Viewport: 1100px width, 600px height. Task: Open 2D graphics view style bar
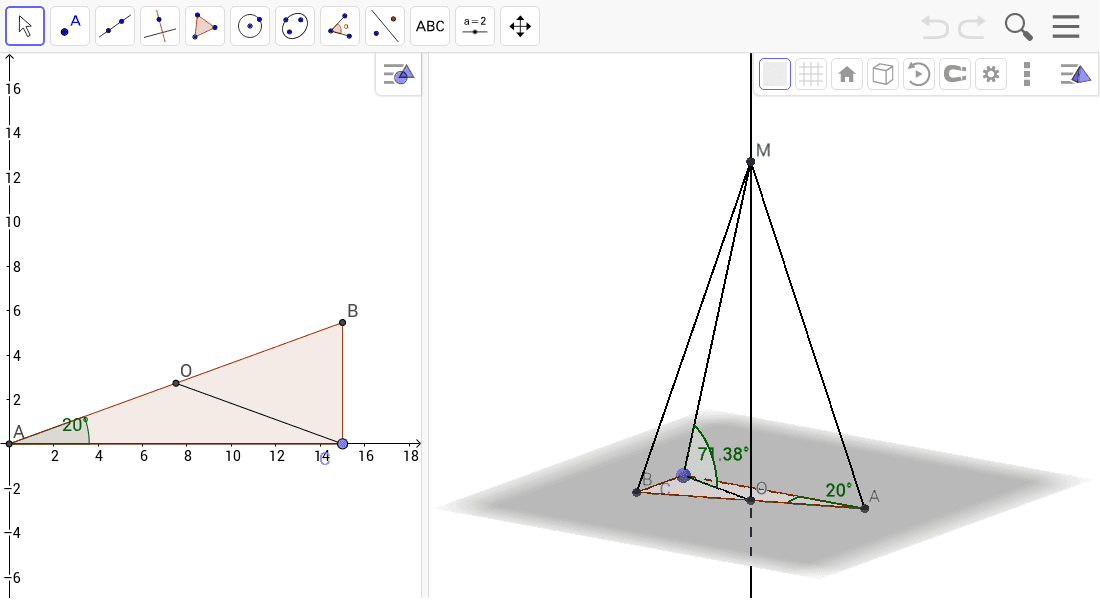[x=398, y=74]
